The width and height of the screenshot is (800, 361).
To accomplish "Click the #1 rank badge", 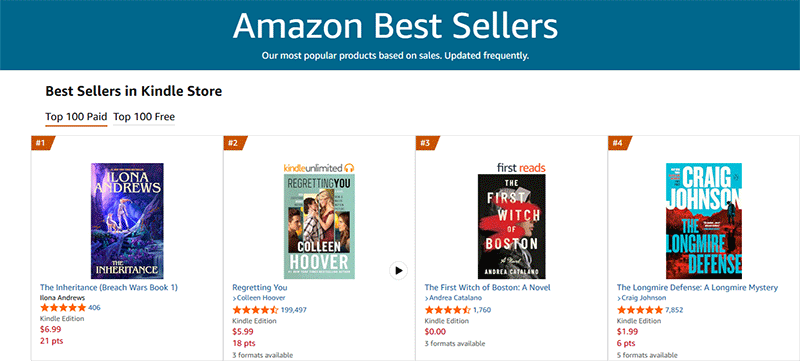I will [42, 143].
